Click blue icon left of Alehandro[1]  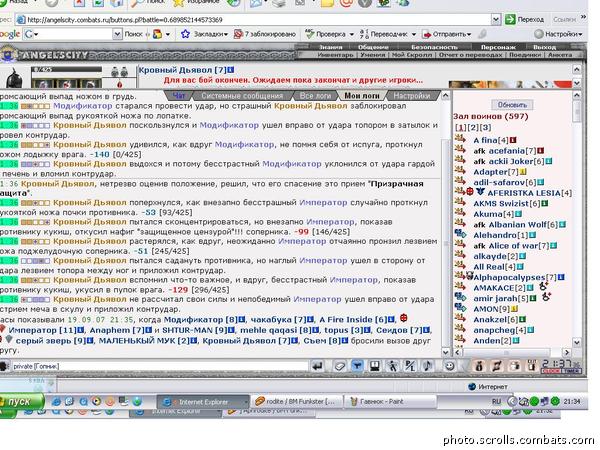click(460, 235)
